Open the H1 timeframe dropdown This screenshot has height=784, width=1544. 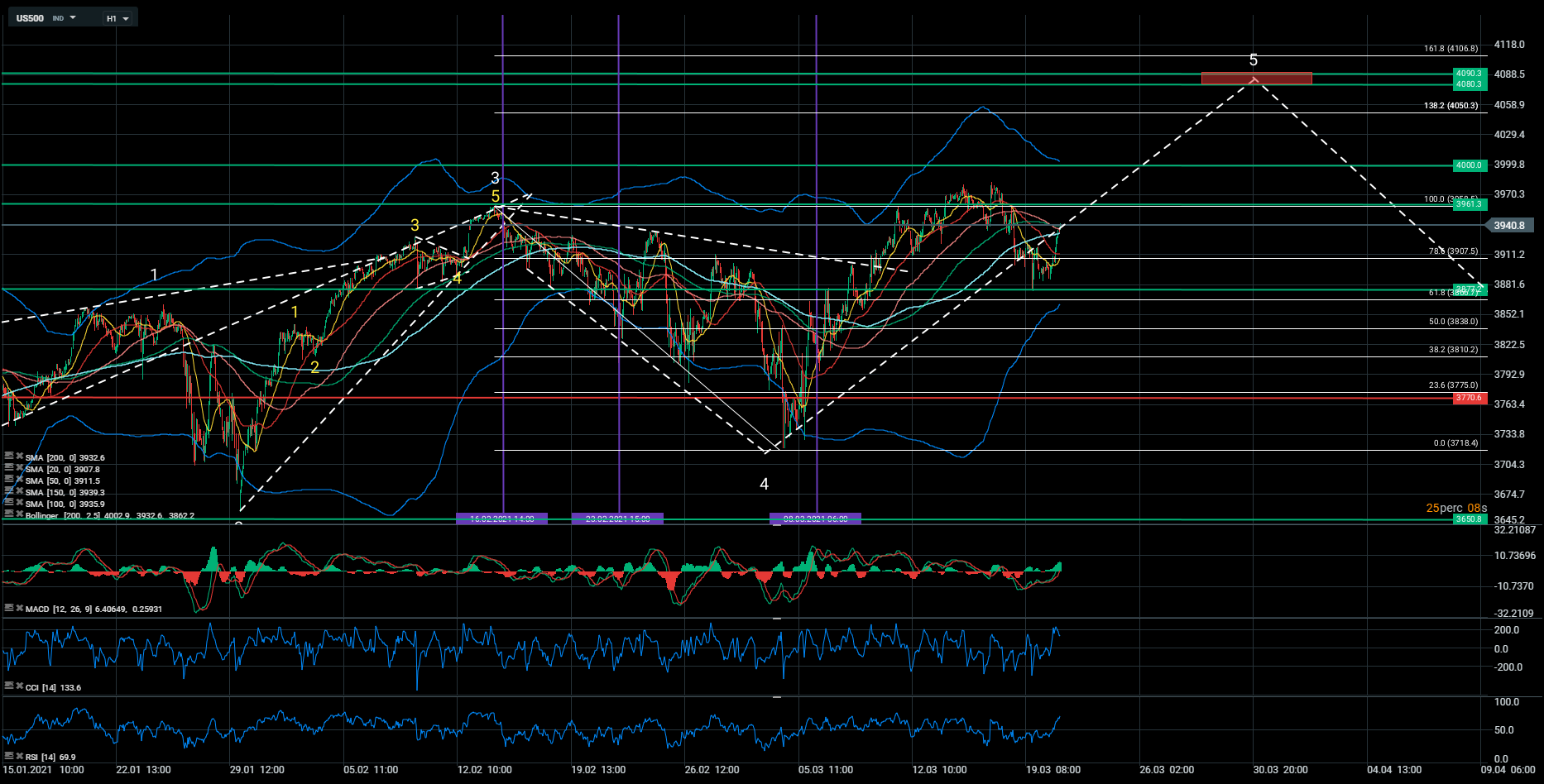coord(117,18)
